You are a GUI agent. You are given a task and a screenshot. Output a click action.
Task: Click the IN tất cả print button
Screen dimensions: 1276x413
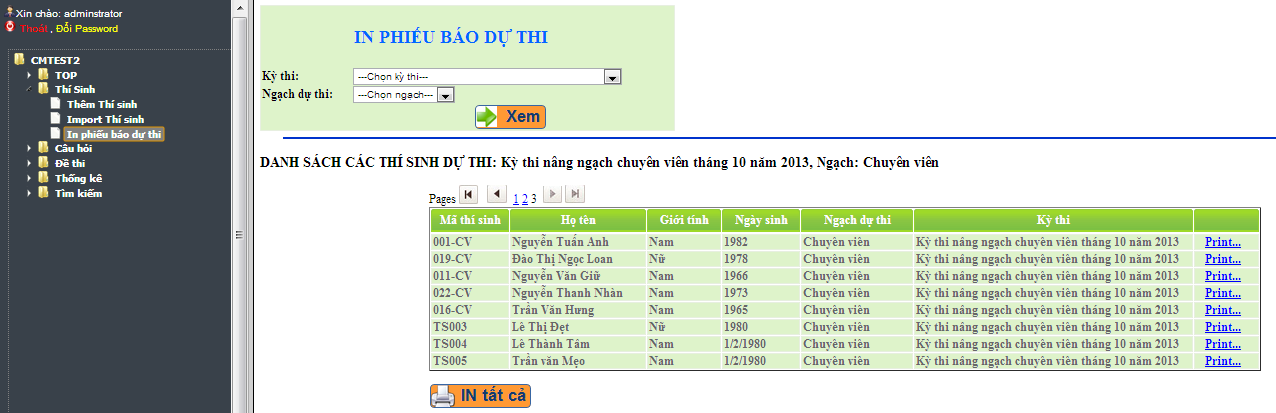click(480, 396)
